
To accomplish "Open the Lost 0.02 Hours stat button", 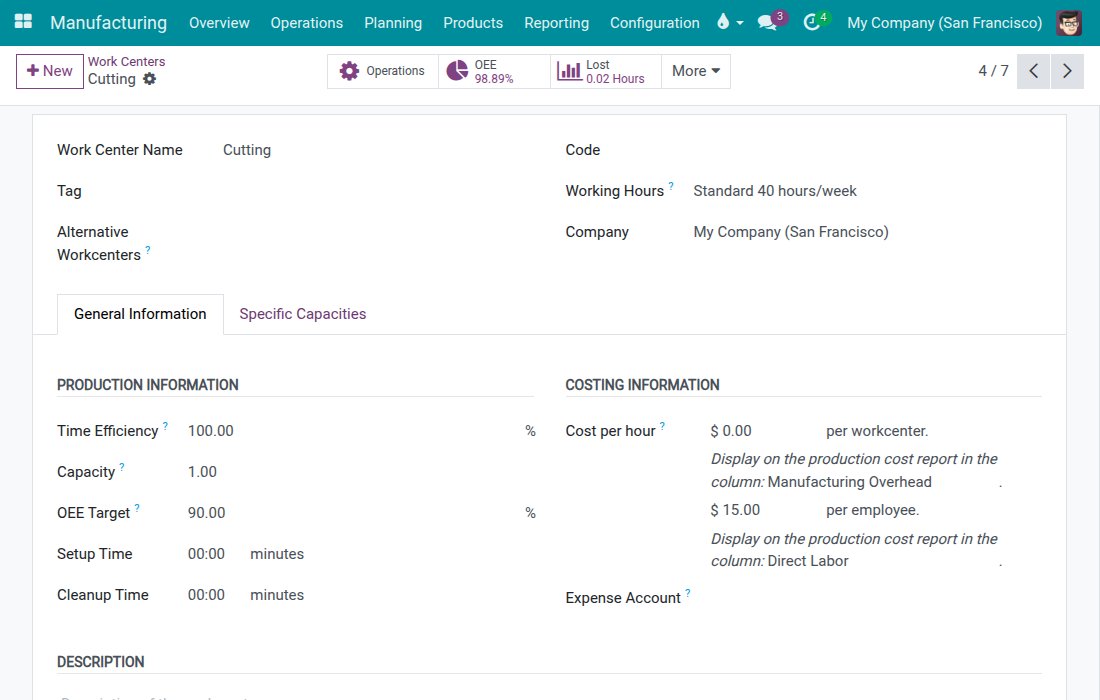I will [x=605, y=71].
